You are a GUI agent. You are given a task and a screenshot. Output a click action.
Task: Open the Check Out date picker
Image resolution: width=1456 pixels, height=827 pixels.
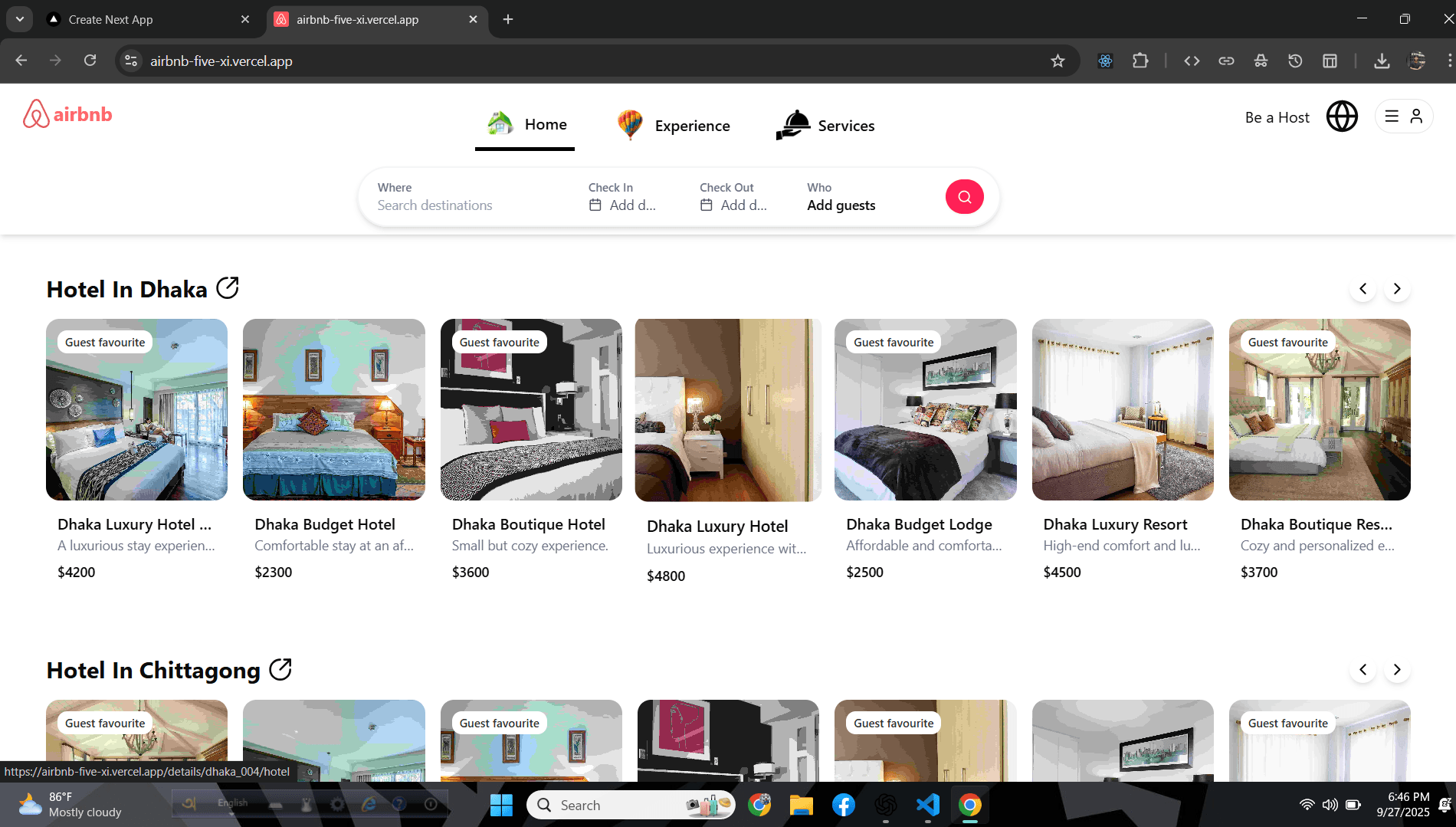point(733,197)
